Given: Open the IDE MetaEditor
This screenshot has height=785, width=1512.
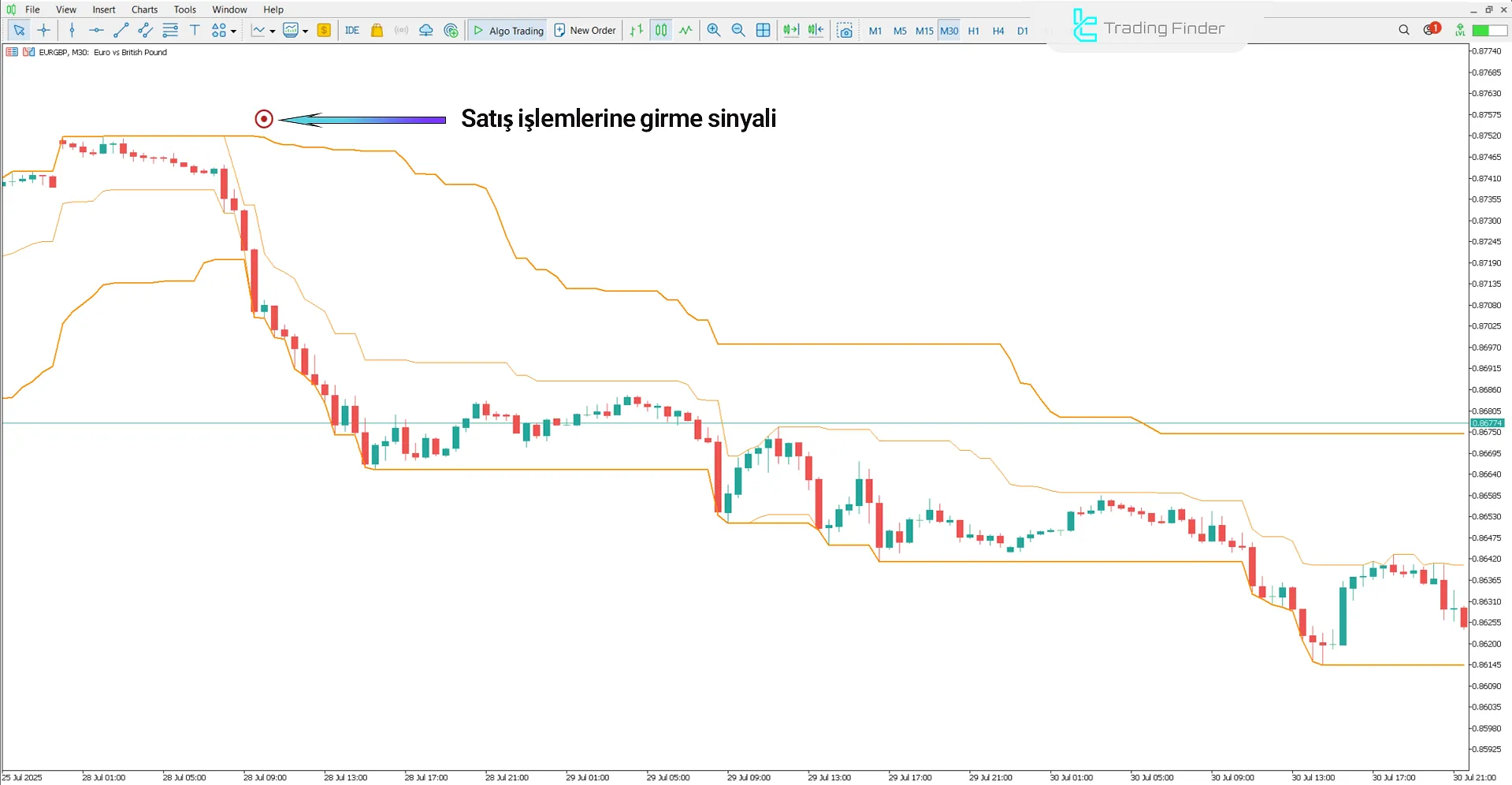Looking at the screenshot, I should point(352,30).
